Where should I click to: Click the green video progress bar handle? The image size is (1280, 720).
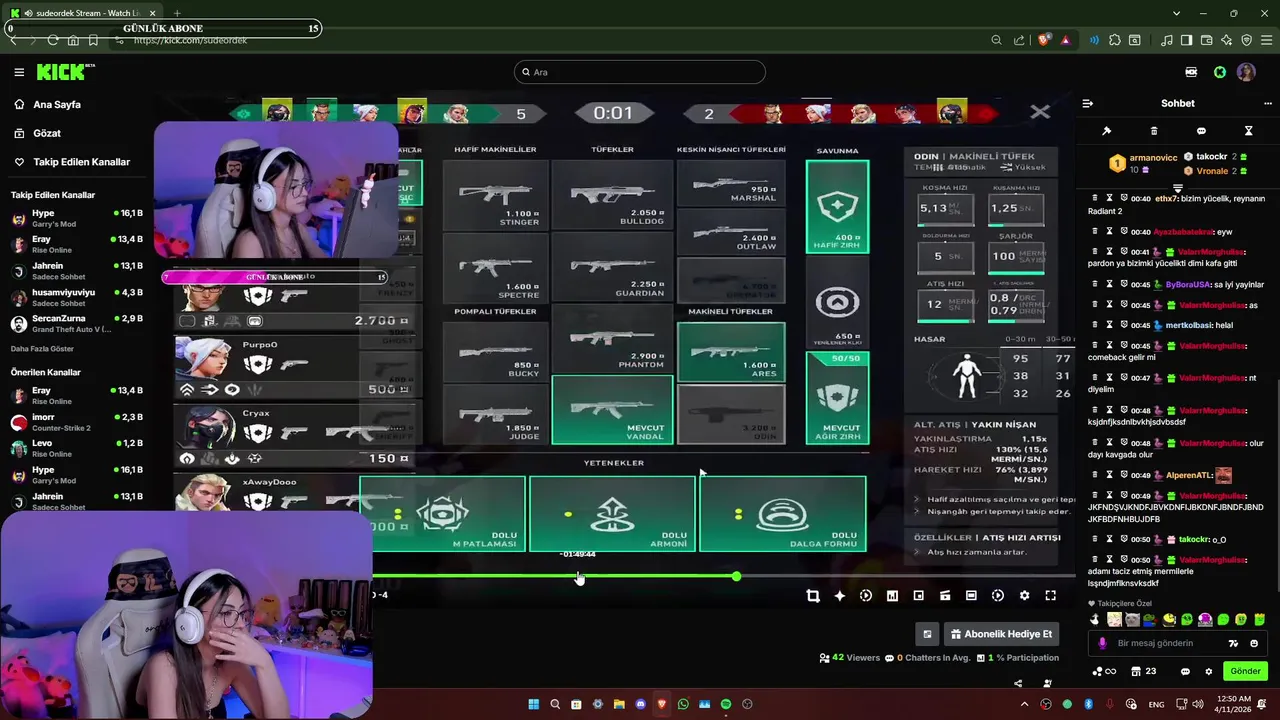click(737, 576)
